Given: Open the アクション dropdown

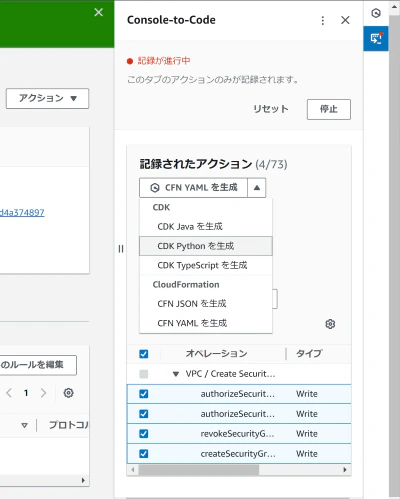Looking at the screenshot, I should [x=47, y=98].
